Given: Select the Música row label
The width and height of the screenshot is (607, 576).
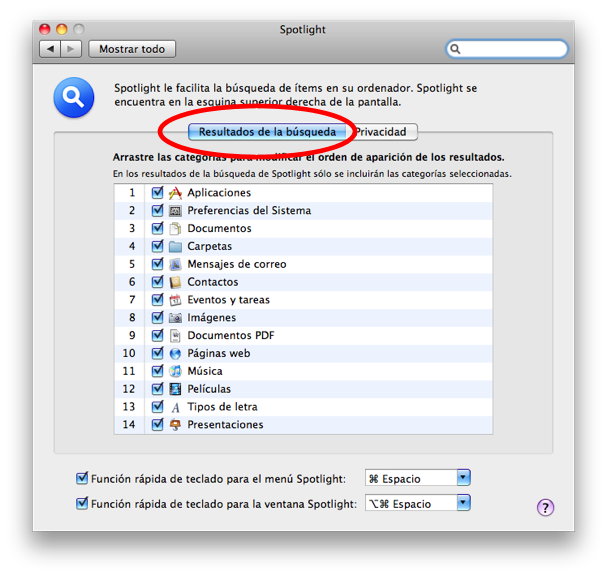Looking at the screenshot, I should 205,371.
